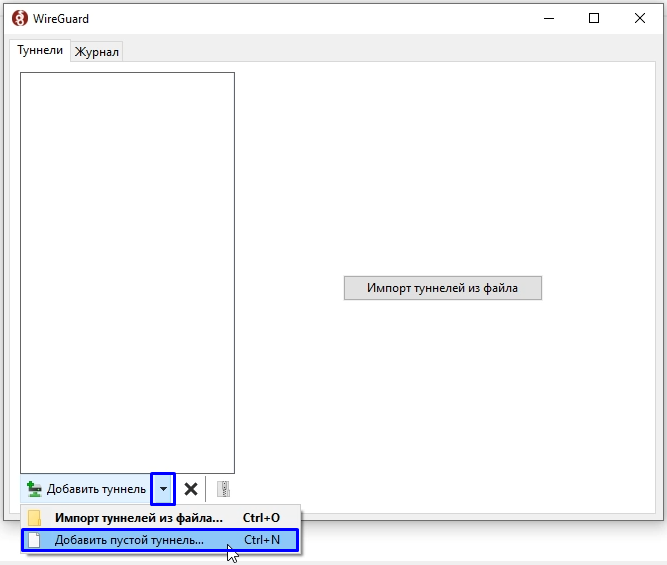Image resolution: width=667 pixels, height=565 pixels.
Task: Close the WireGuard window
Action: [640, 18]
